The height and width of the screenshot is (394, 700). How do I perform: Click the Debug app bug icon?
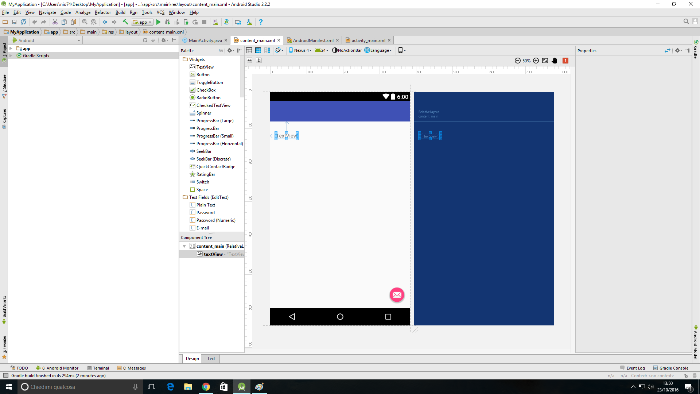point(167,22)
